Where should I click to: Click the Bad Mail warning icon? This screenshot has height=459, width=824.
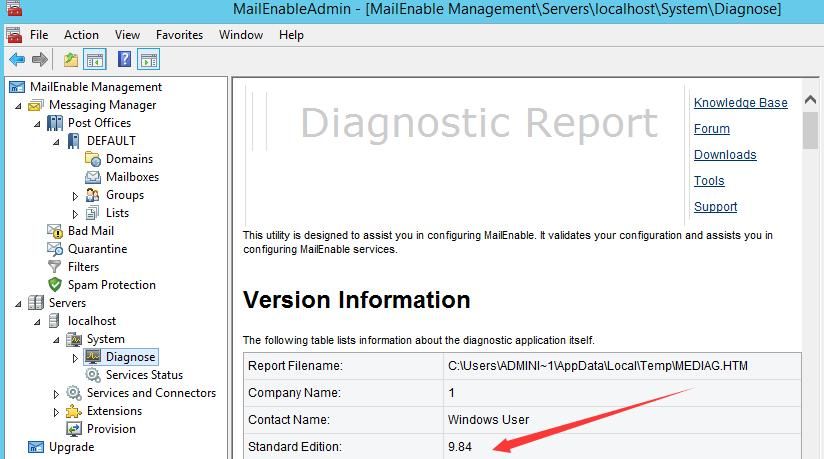pos(55,231)
